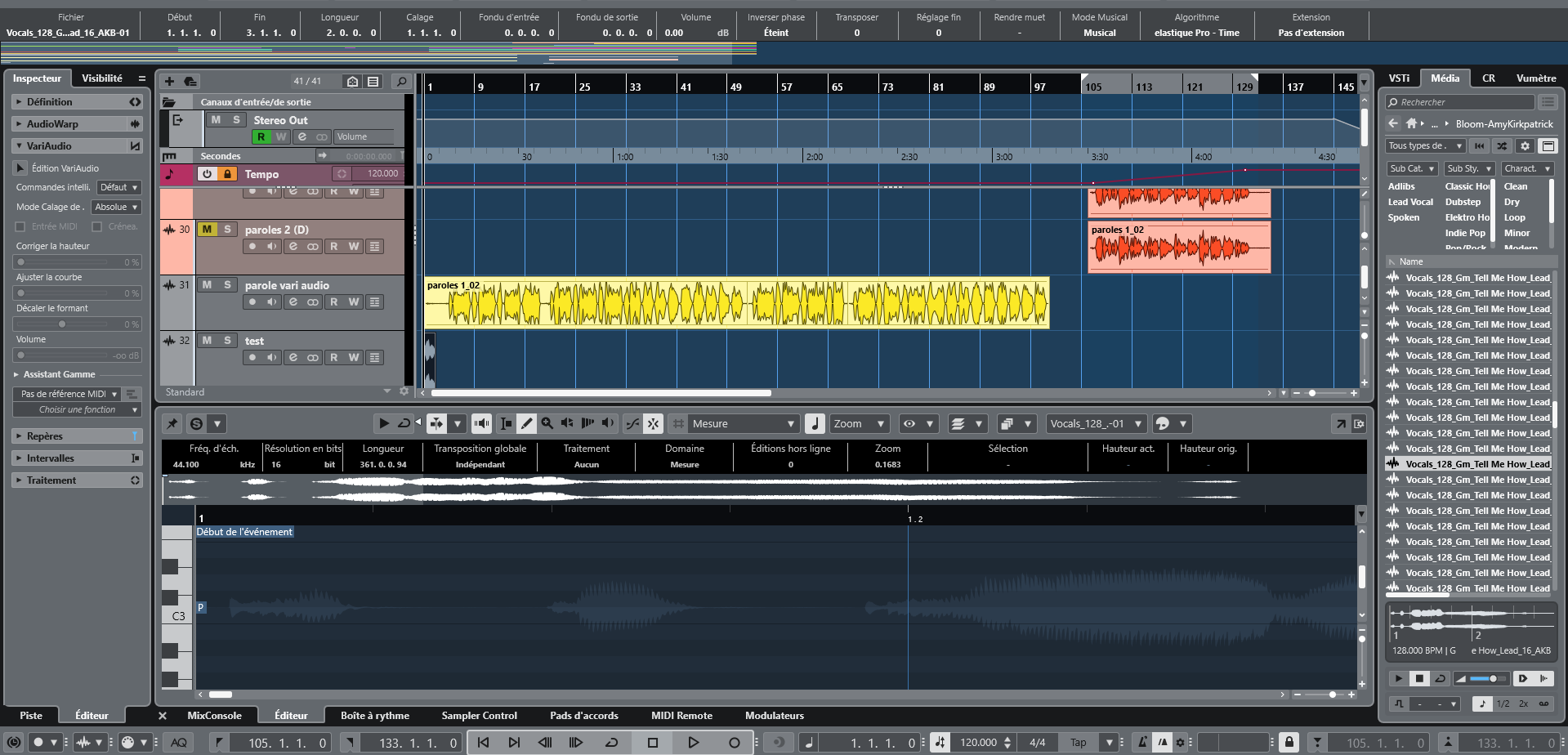Adjust the media preview volume slider
This screenshot has height=755, width=1568.
1486,679
